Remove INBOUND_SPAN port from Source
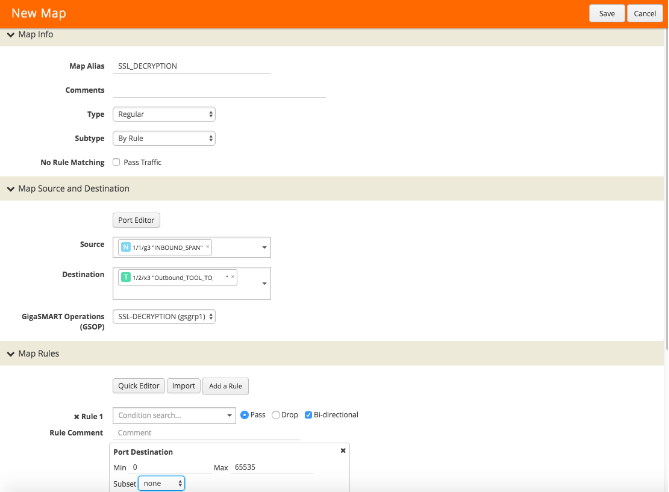Screen dimensions: 669x492 pos(208,247)
